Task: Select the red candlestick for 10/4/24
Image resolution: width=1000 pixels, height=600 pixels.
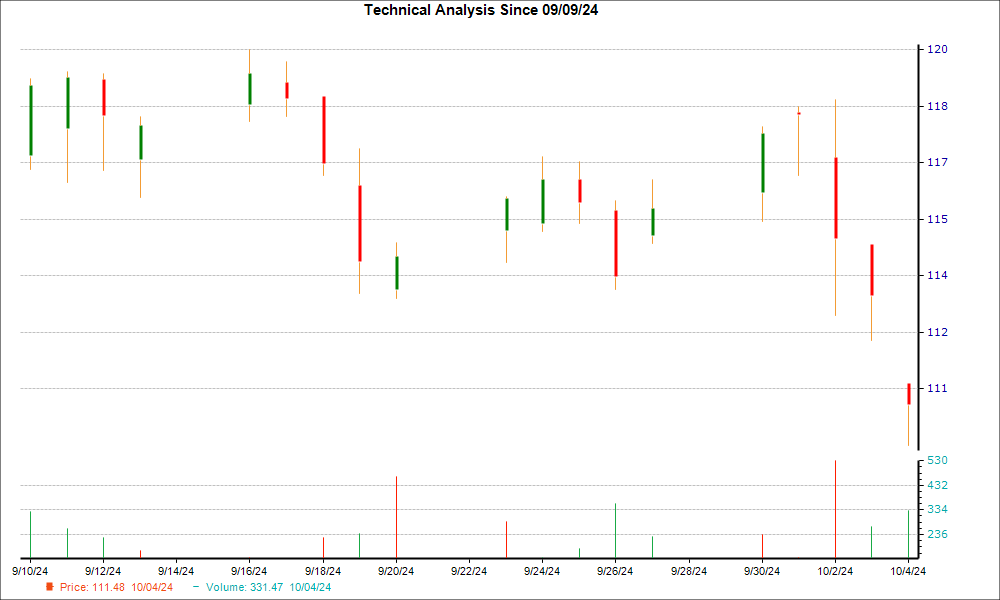Action: 909,394
